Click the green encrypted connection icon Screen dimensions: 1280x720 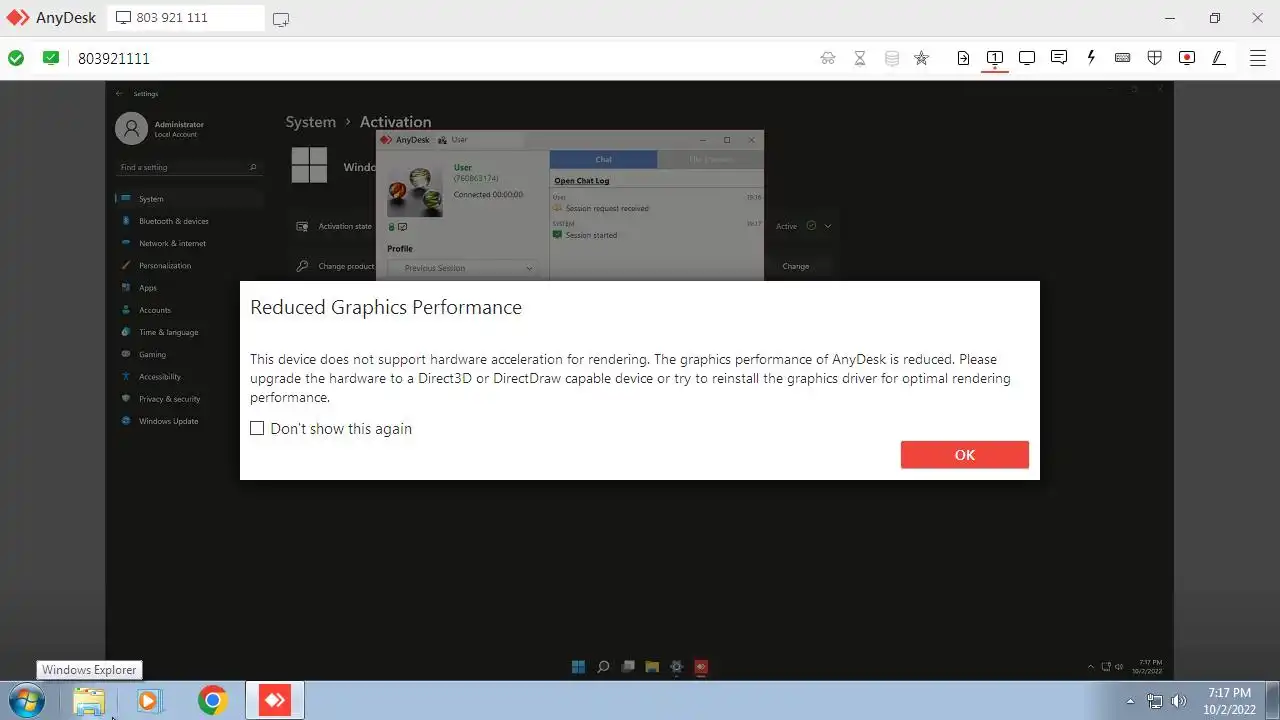coord(51,58)
